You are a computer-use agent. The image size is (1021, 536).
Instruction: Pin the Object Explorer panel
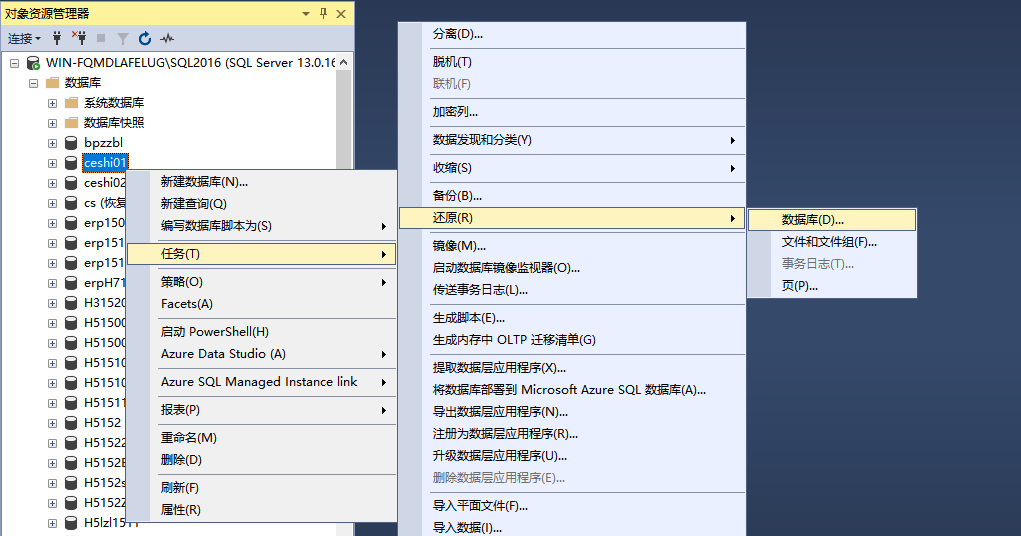click(x=323, y=13)
